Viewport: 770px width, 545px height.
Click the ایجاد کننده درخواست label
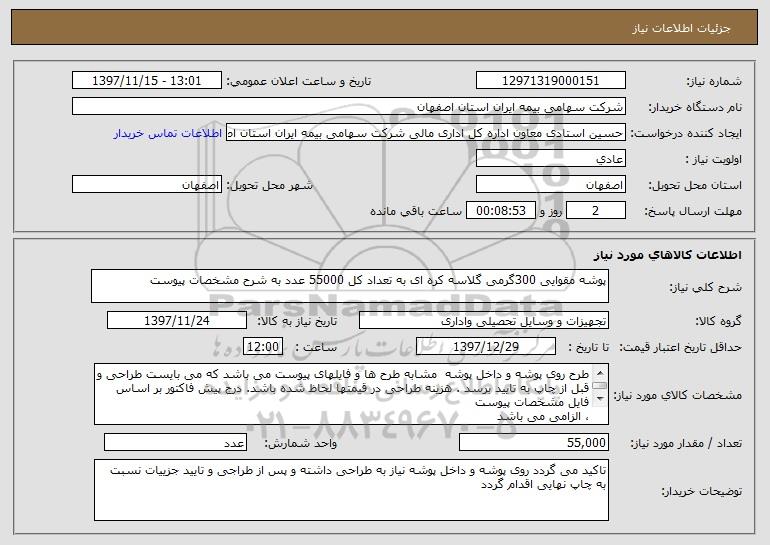coord(686,133)
